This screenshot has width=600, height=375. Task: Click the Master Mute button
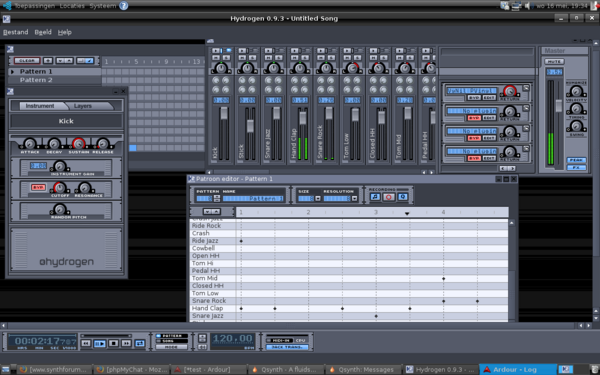pyautogui.click(x=554, y=62)
